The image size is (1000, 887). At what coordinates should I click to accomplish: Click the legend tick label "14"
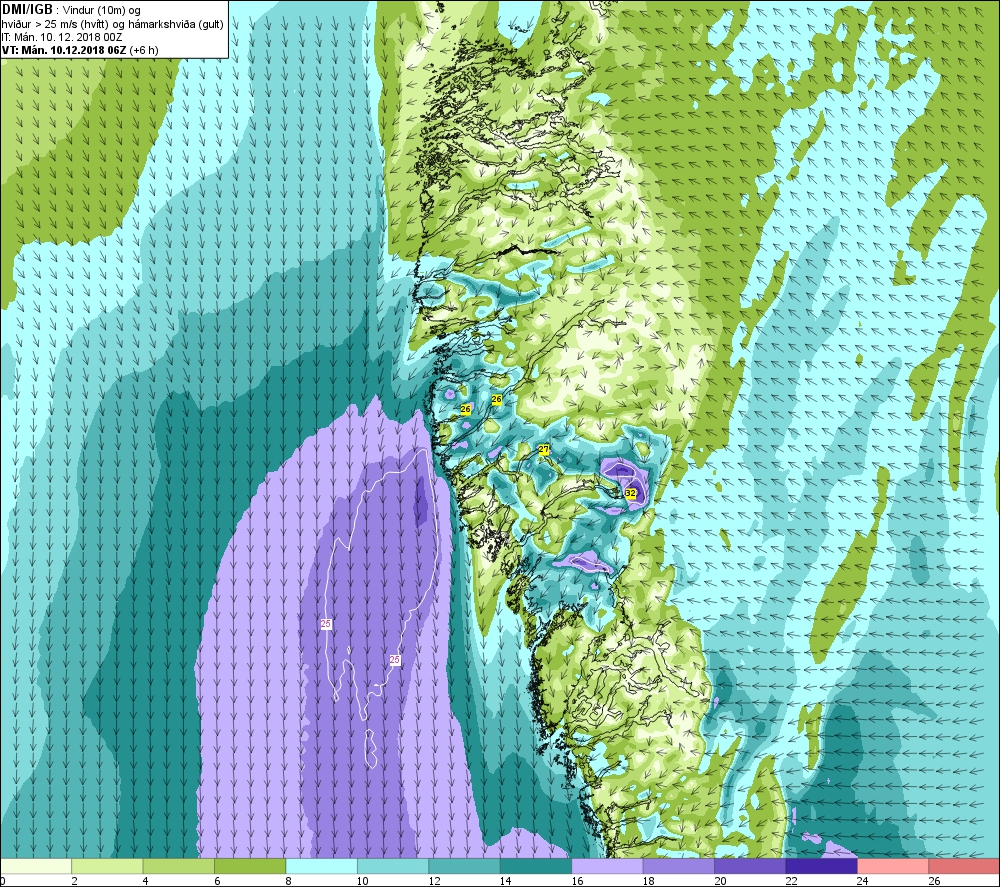coord(505,881)
